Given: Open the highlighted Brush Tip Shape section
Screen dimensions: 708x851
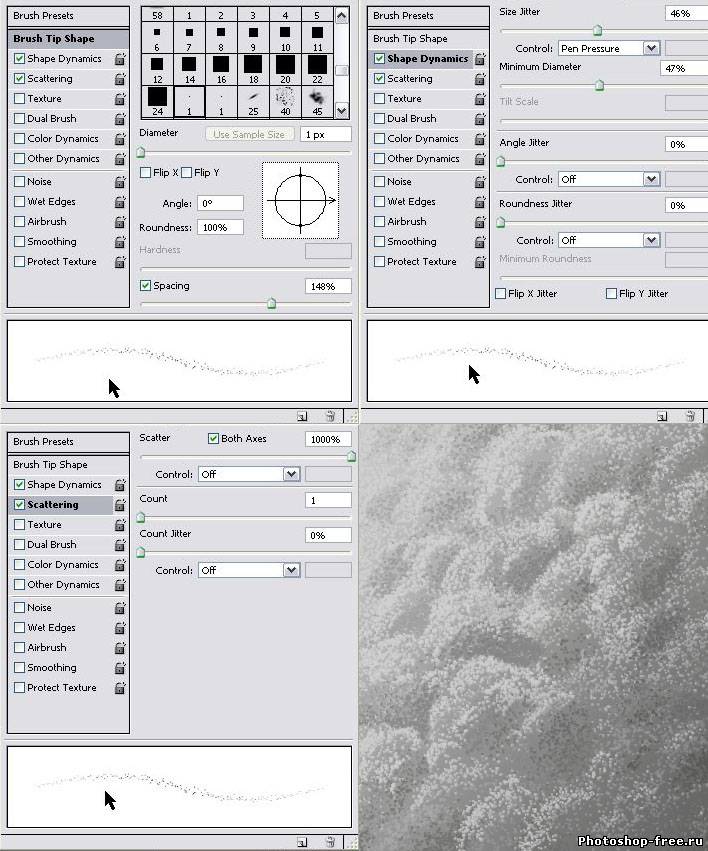Looking at the screenshot, I should pos(54,39).
